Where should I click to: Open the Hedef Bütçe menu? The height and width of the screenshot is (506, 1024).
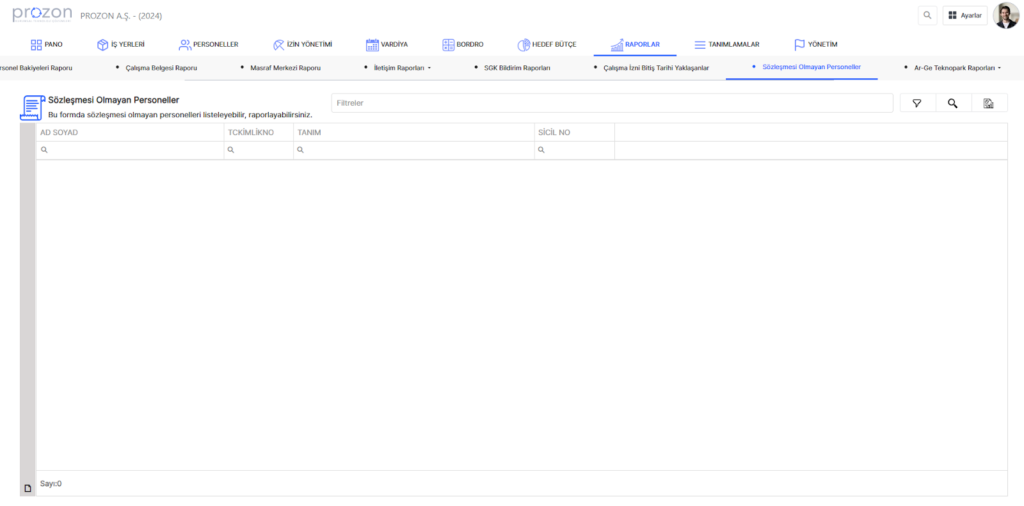(547, 45)
